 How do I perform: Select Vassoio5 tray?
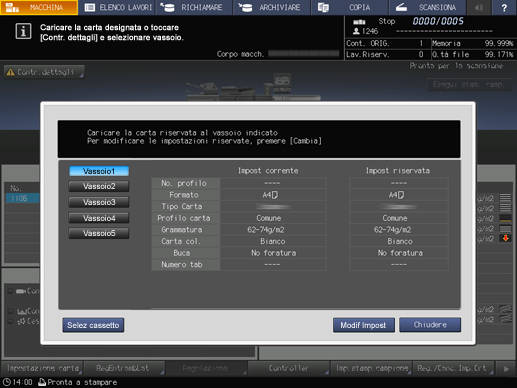[x=99, y=233]
